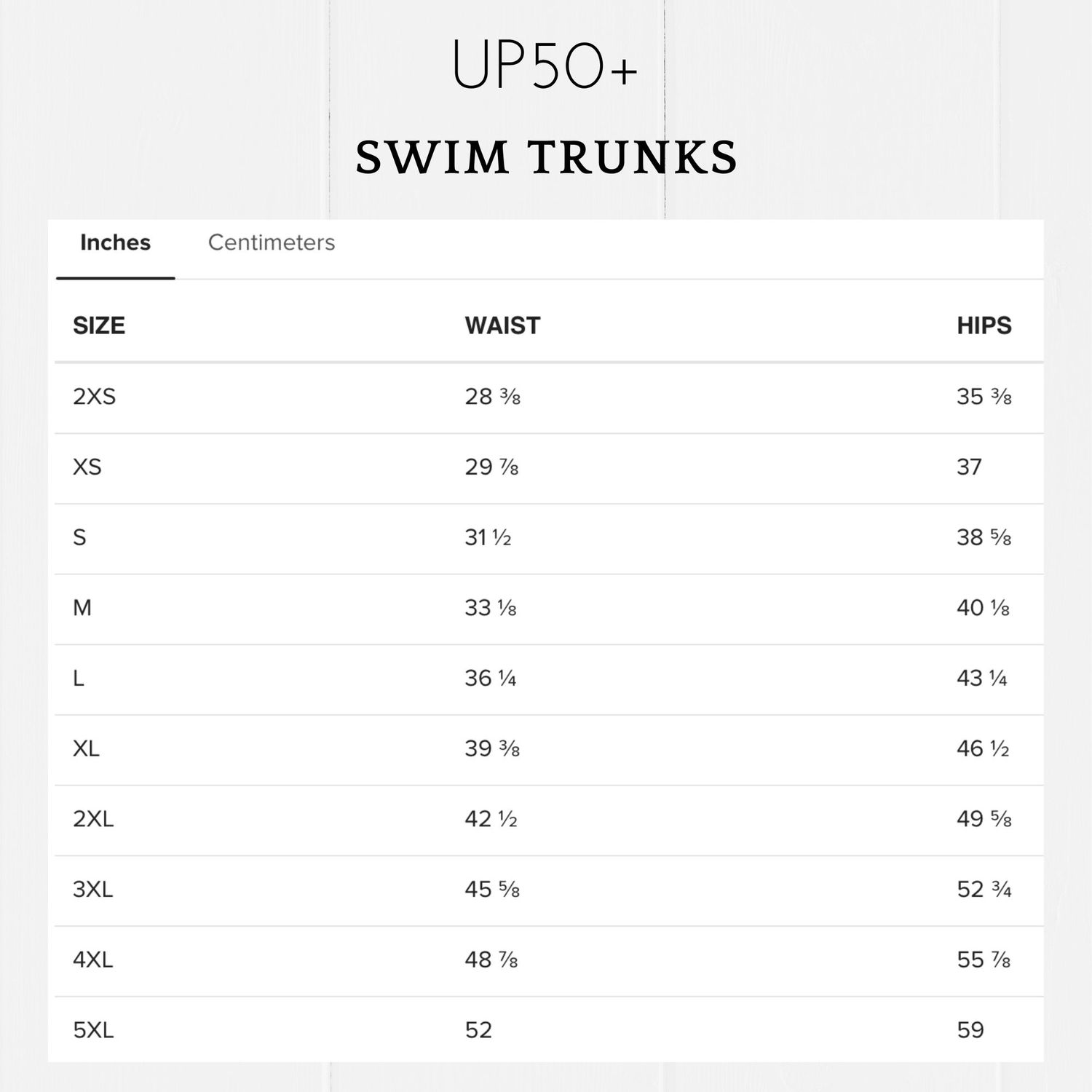This screenshot has height=1092, width=1092.
Task: Click the WAIST column header
Action: 502,325
